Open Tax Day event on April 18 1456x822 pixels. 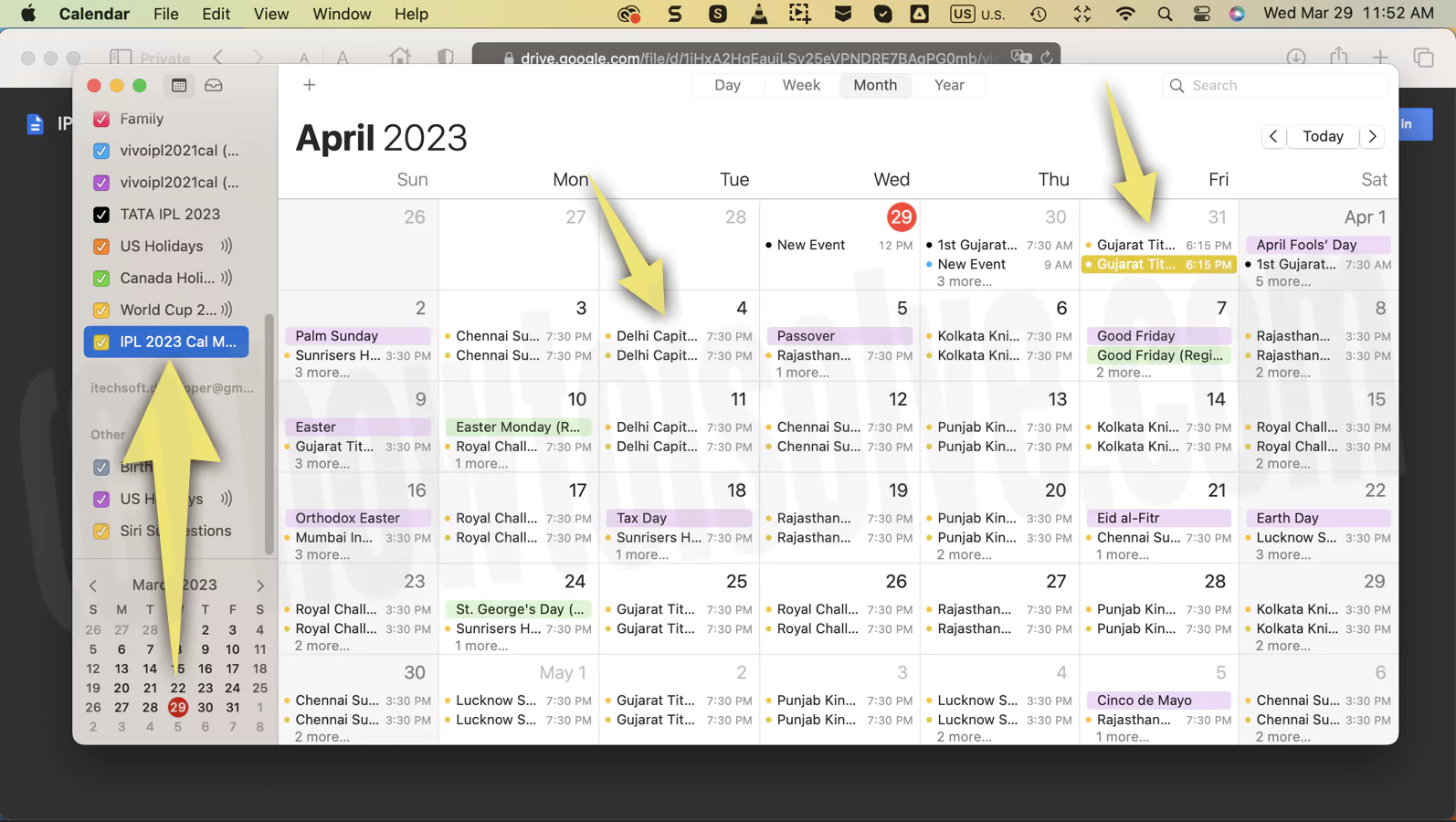pos(679,518)
